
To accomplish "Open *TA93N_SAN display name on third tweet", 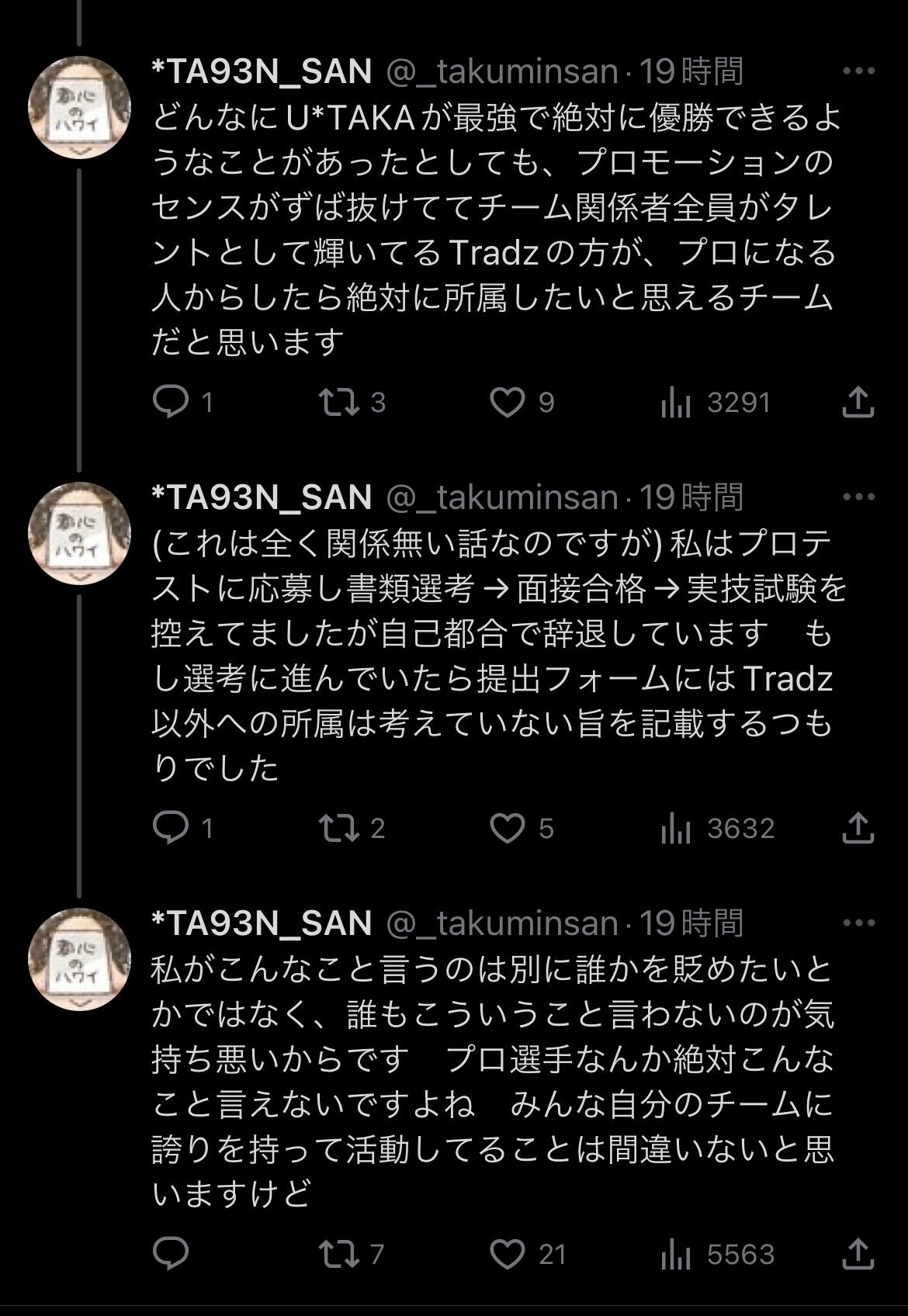I will (262, 923).
